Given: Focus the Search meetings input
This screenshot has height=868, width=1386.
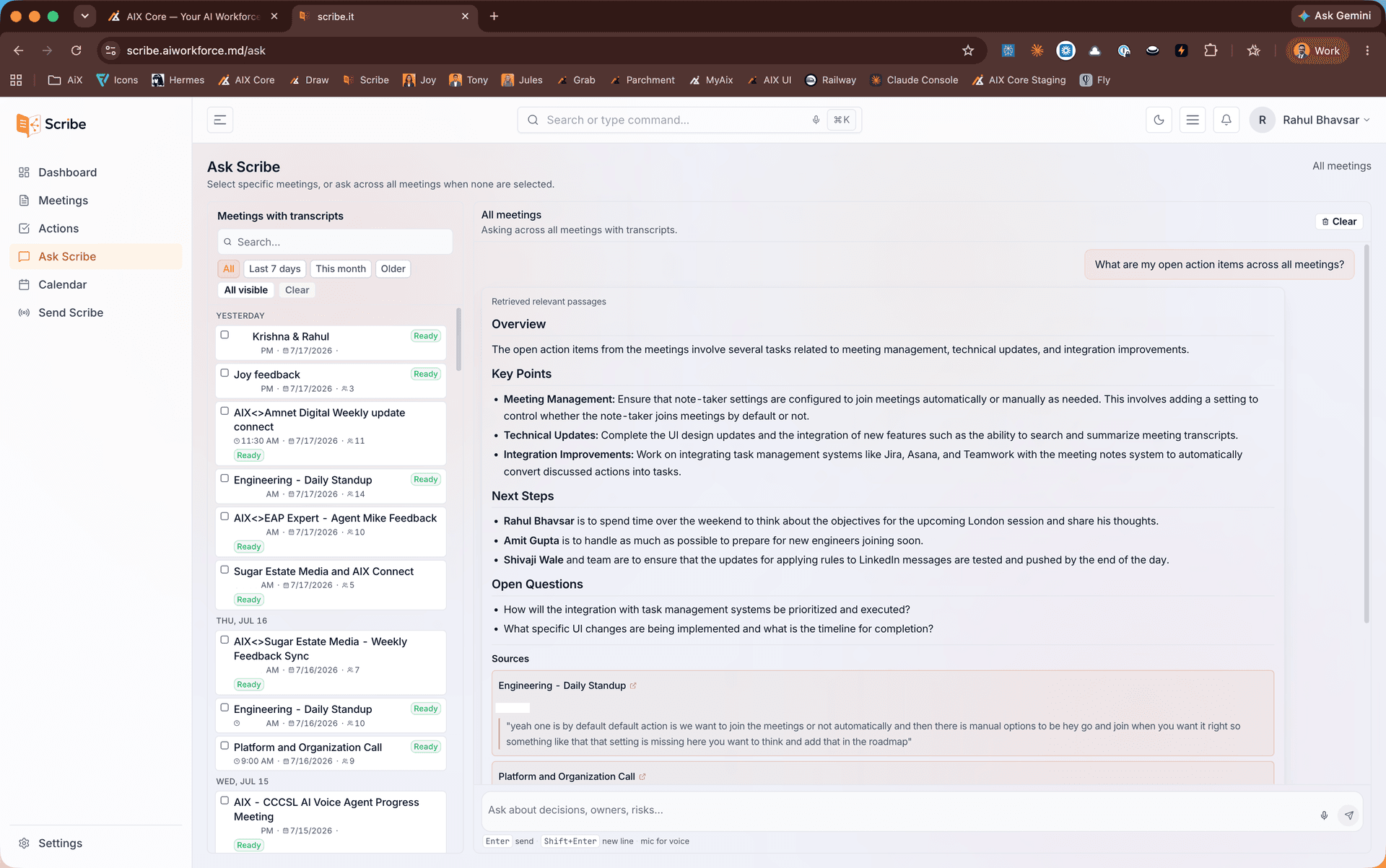Looking at the screenshot, I should pyautogui.click(x=335, y=242).
